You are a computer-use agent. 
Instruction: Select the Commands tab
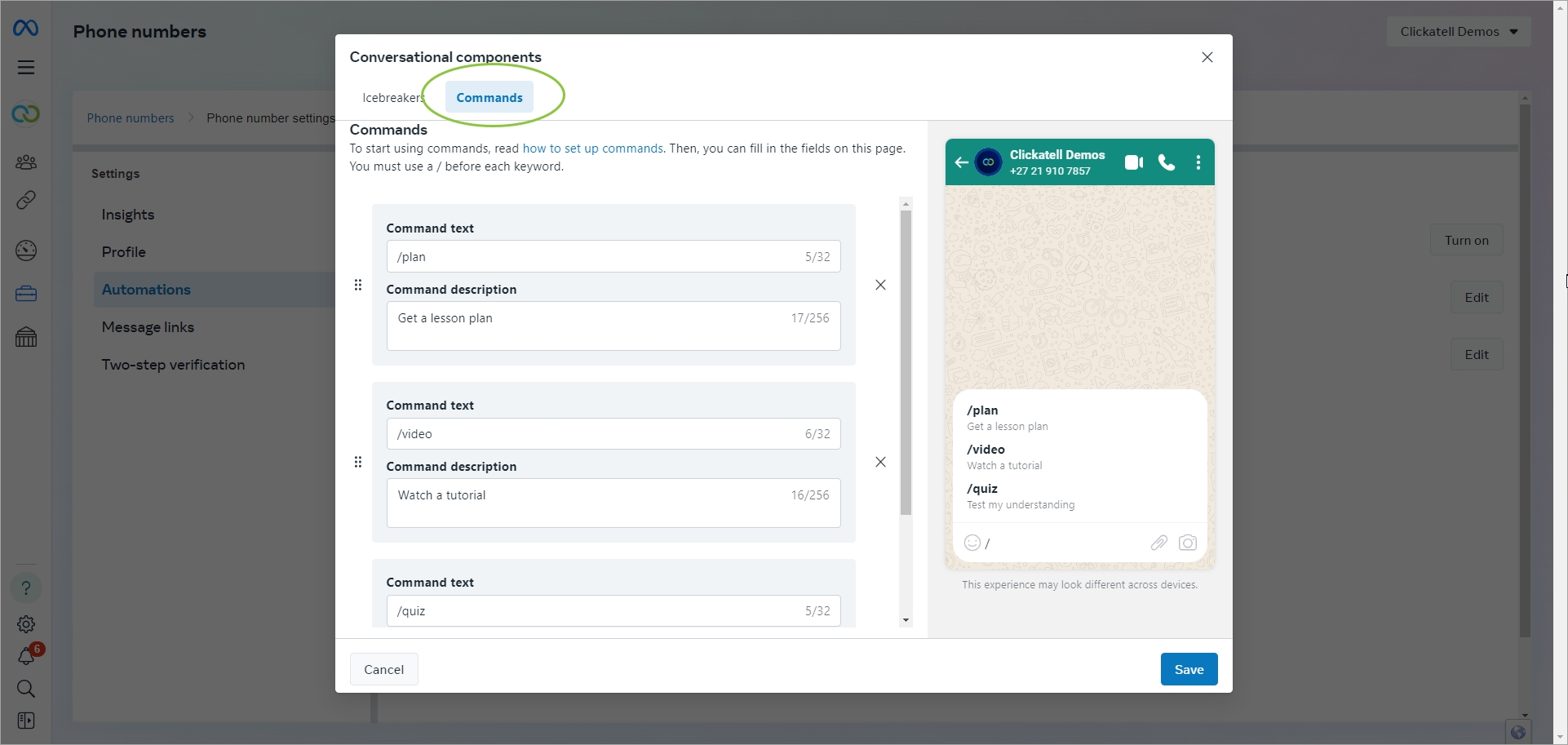[x=489, y=98]
